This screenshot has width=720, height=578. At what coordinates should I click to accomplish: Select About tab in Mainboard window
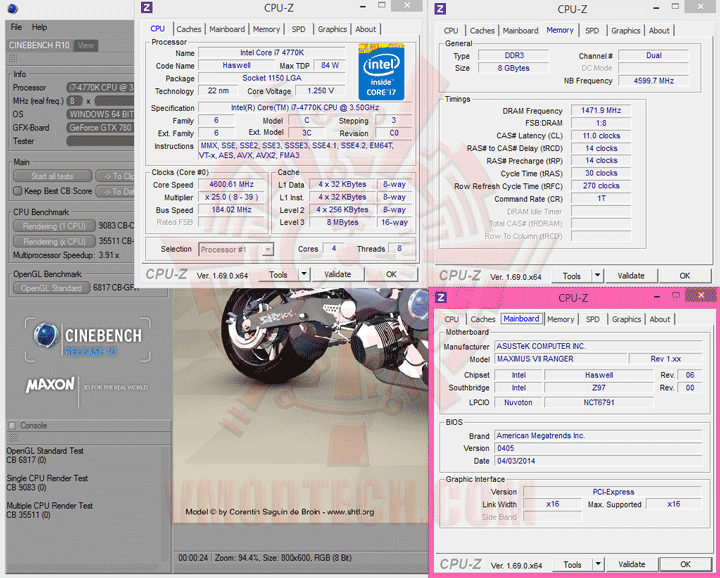coord(660,319)
